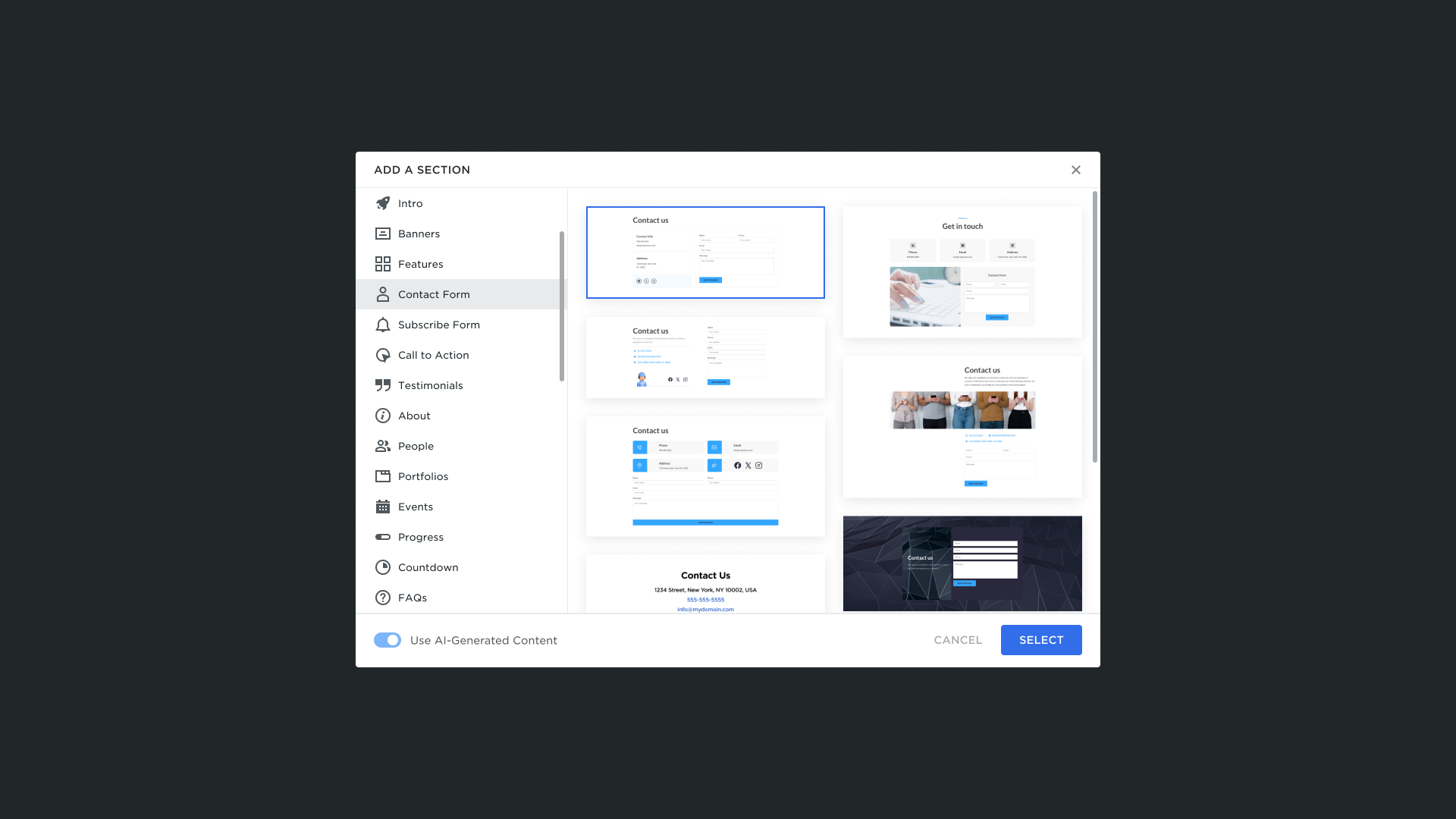
Task: Click the CANCEL button
Action: [x=958, y=640]
